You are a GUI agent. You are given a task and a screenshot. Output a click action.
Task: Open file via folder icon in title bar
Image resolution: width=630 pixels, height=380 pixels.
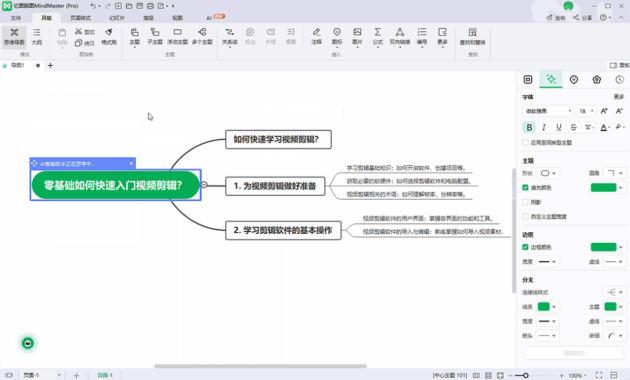[129, 6]
